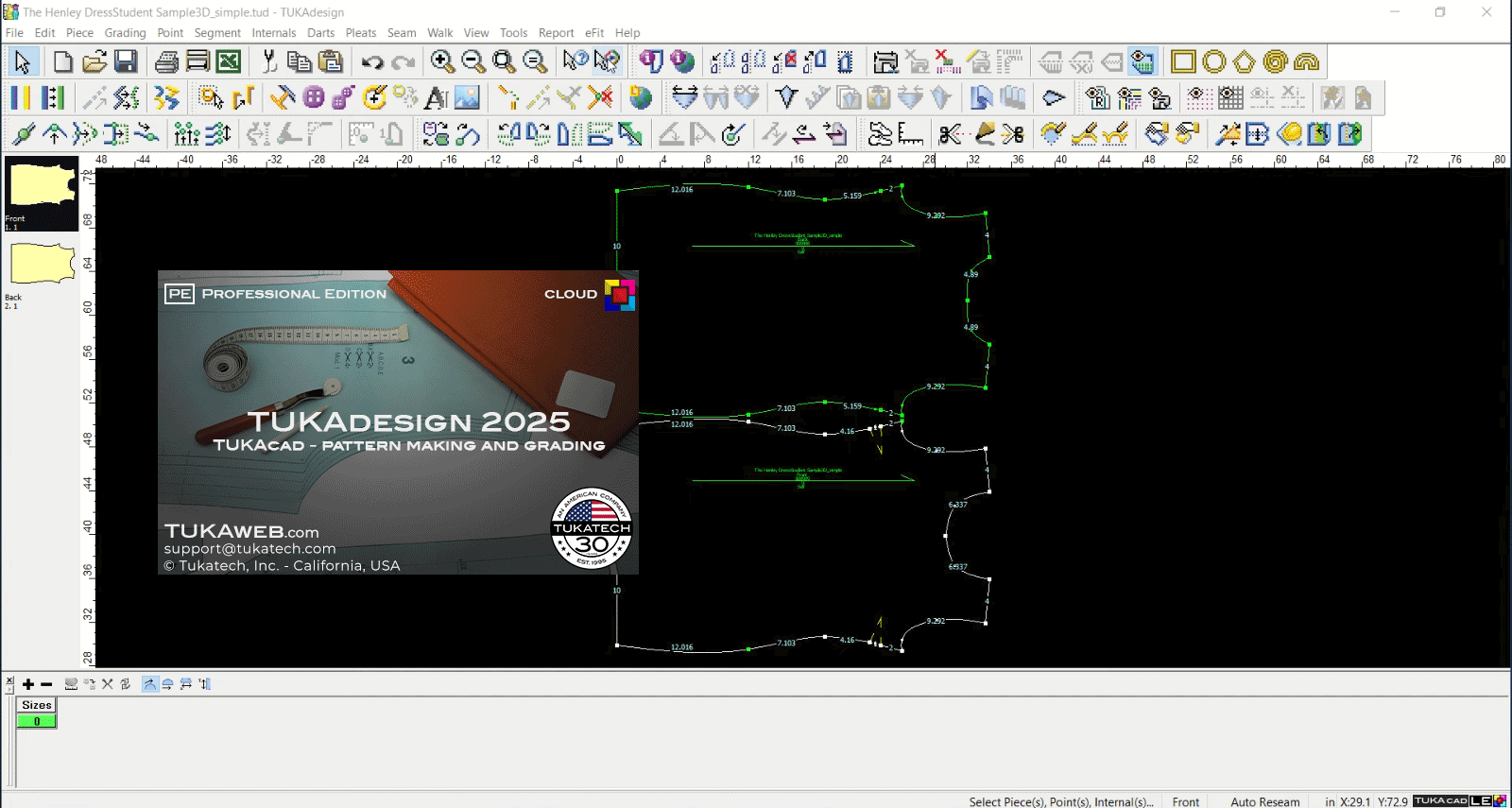Click the insert image picture icon
The height and width of the screenshot is (808, 1512).
point(468,97)
